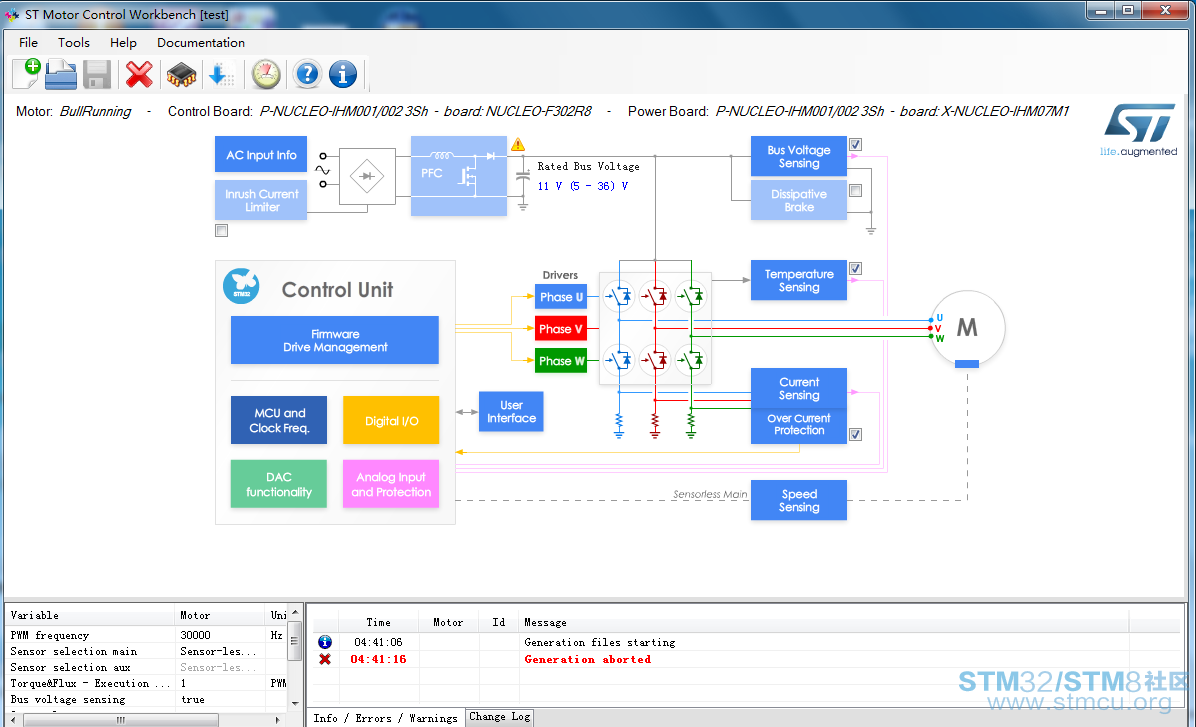Click the bridge rectifier diode symbol
Image resolution: width=1196 pixels, height=727 pixels.
[x=367, y=176]
